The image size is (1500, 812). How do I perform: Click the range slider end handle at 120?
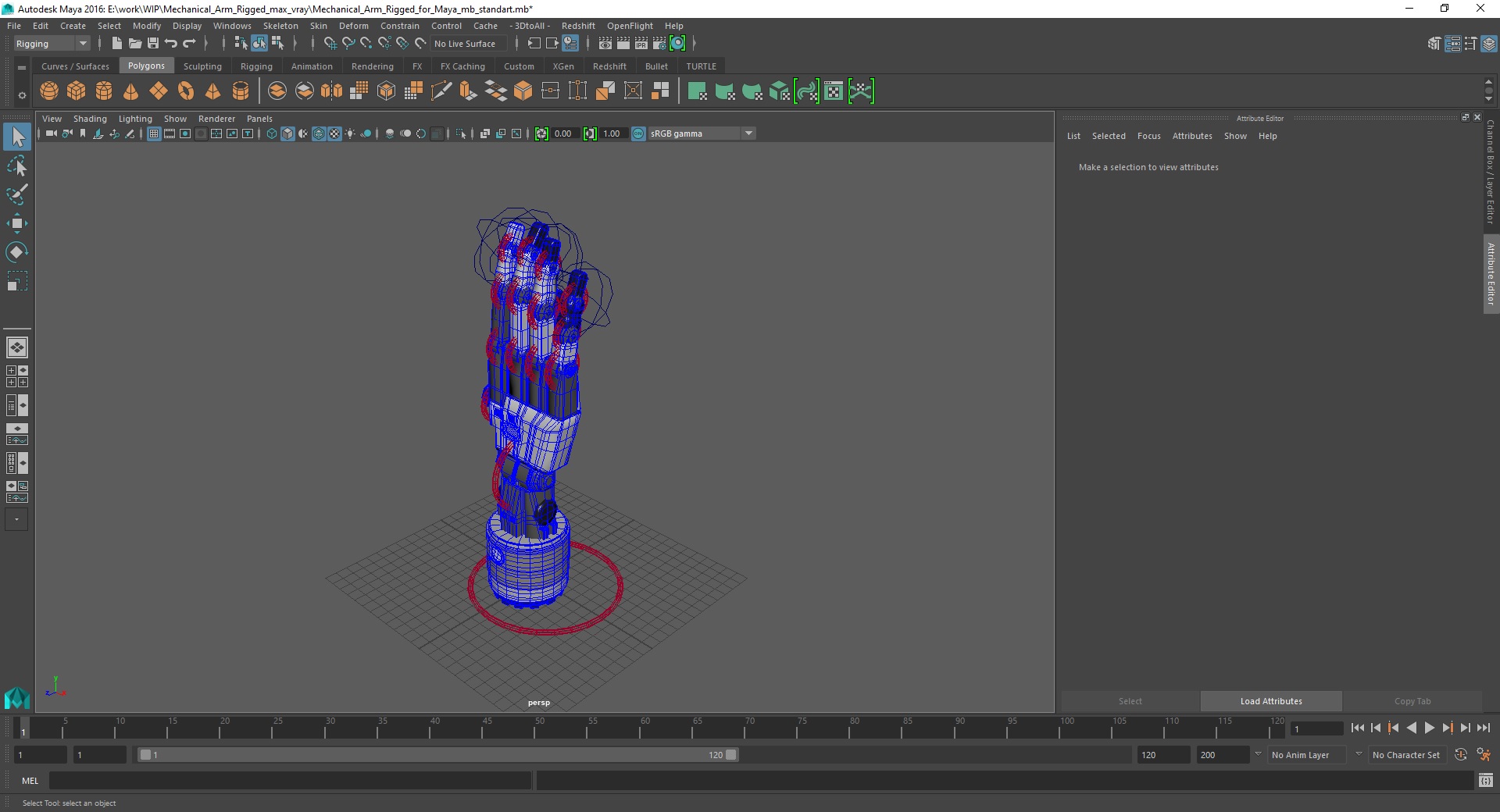(731, 755)
